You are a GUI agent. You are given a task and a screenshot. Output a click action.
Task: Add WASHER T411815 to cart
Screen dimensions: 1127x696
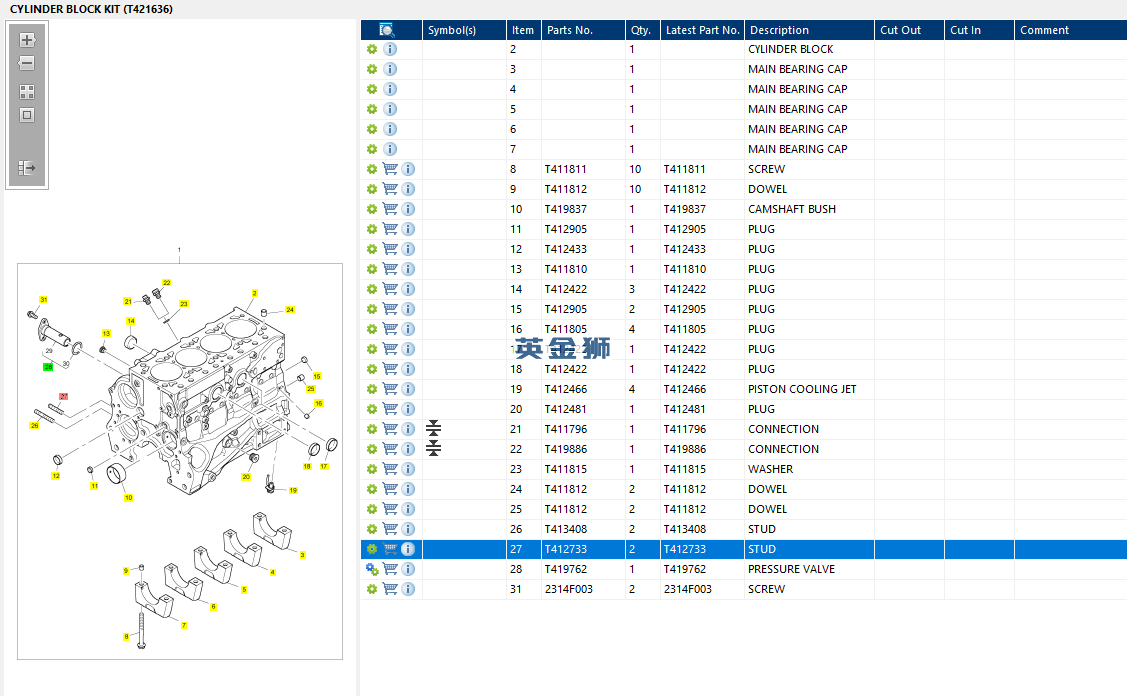coord(390,469)
